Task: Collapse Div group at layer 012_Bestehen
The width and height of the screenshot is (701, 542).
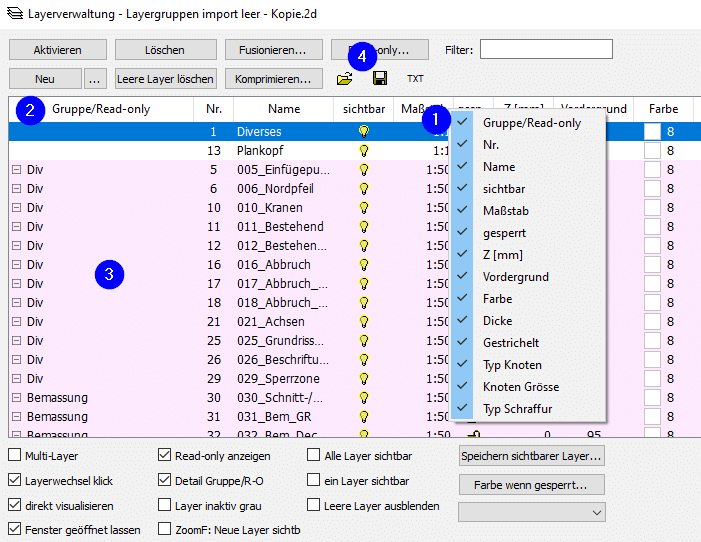Action: pos(17,246)
